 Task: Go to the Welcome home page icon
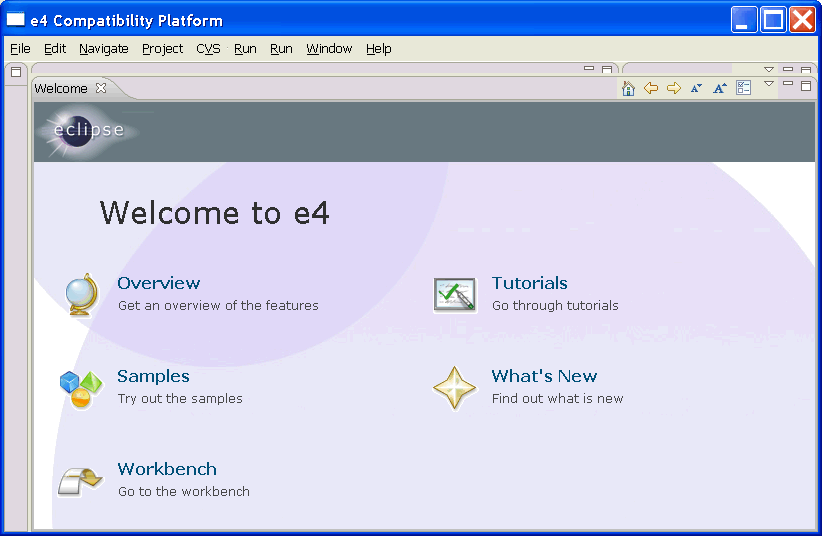(628, 88)
